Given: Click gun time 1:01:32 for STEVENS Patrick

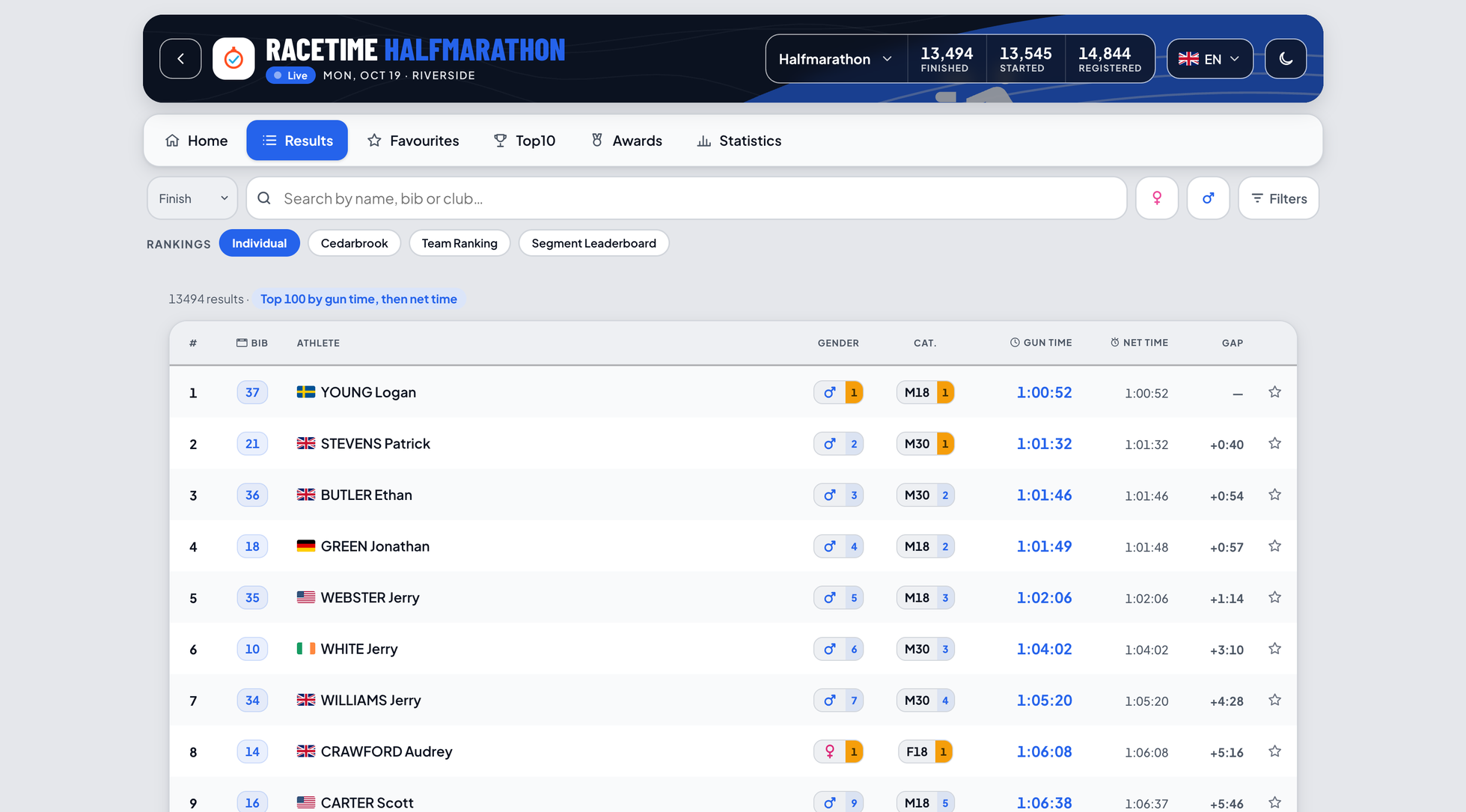Looking at the screenshot, I should [x=1044, y=444].
